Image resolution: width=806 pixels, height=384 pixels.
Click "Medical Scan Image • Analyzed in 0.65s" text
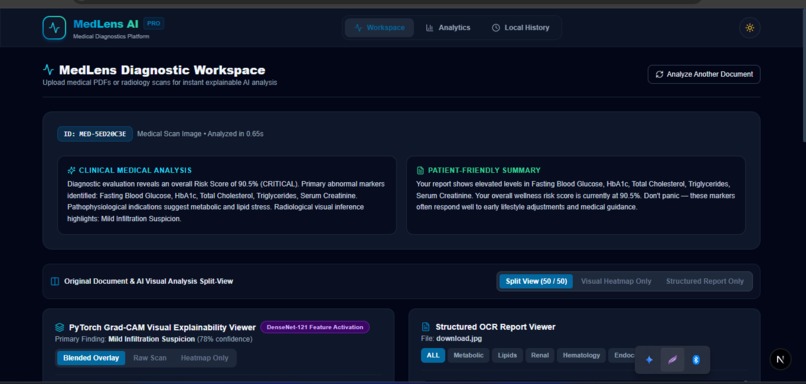(200, 134)
